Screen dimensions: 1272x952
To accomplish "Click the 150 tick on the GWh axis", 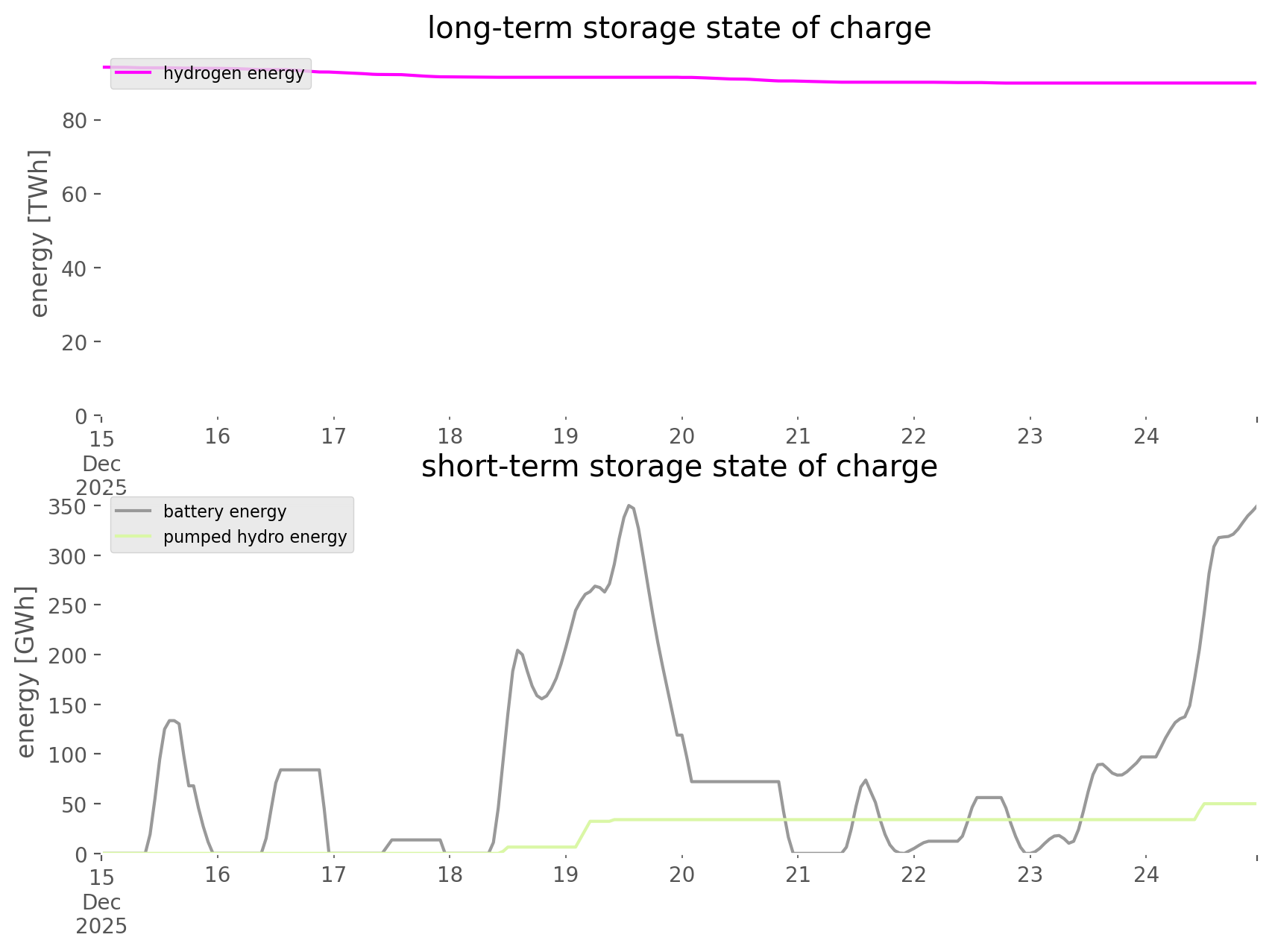I will (x=69, y=705).
